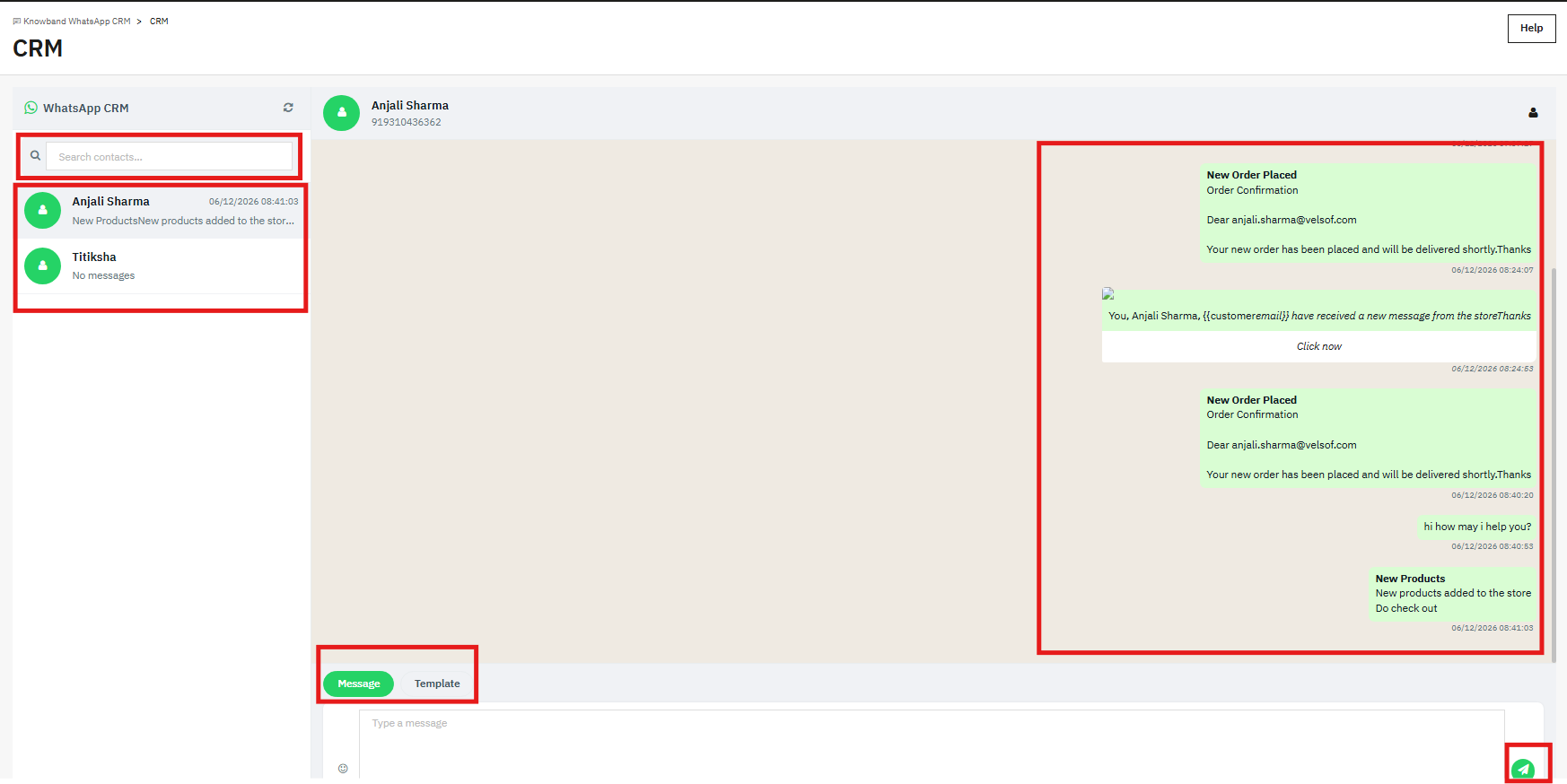Click the contact timestamp 06/12/2026 08:41:03 in sidebar
Viewport: 1567px width, 784px height.
pos(253,202)
